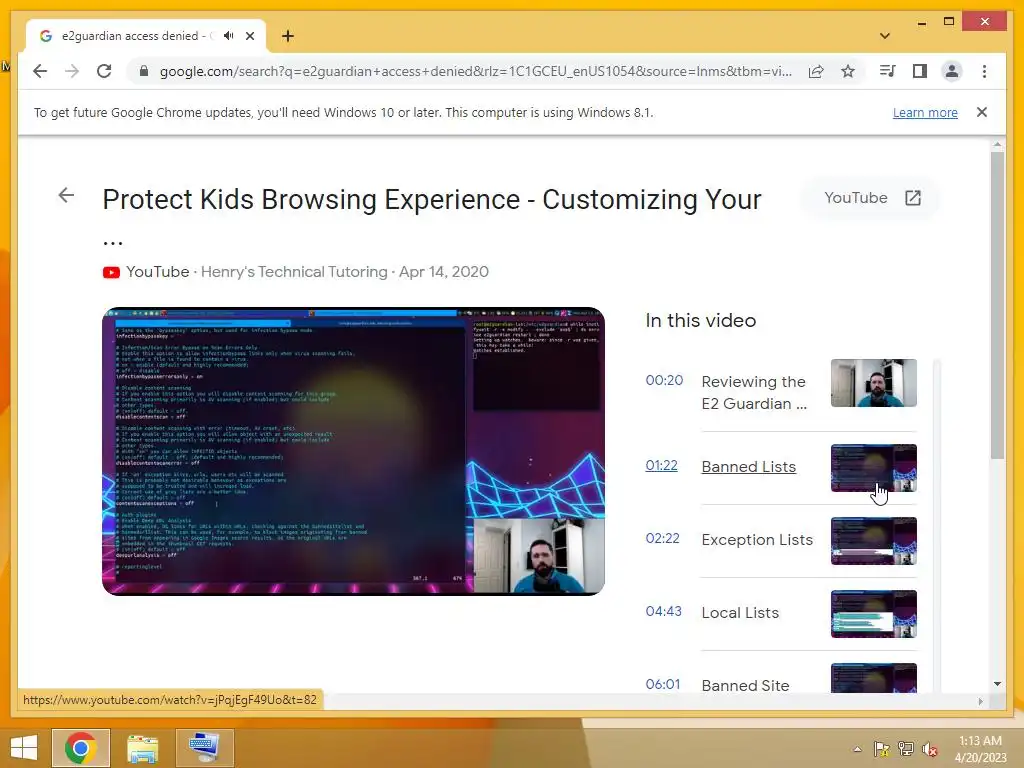Open a new tab
The image size is (1024, 768).
click(x=288, y=36)
